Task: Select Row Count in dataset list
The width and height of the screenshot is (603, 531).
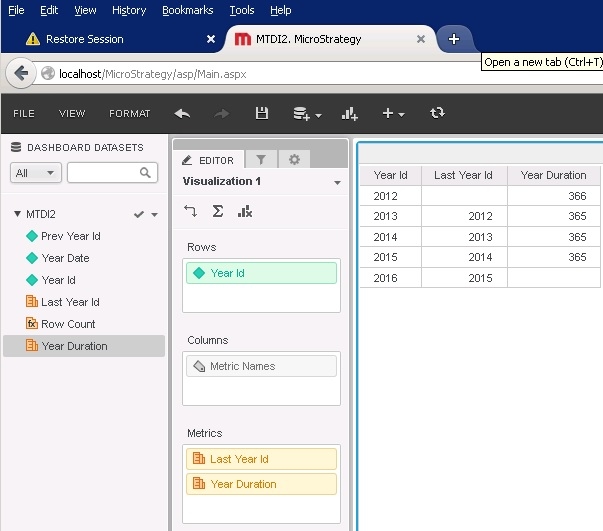Action: (x=68, y=324)
